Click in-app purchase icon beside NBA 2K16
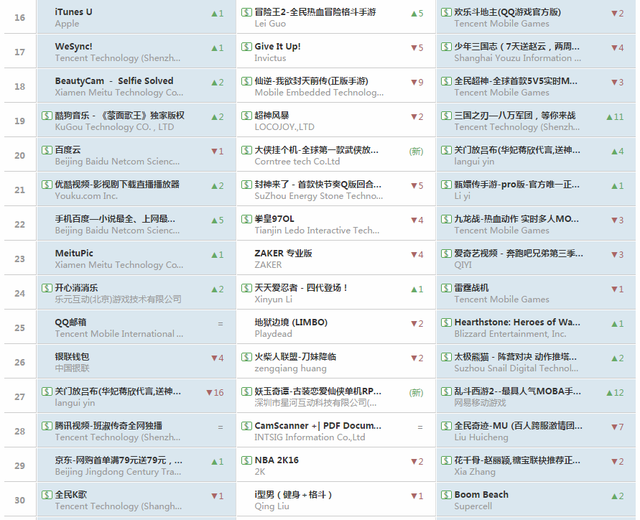Screen dimensions: 640x520 point(247,460)
